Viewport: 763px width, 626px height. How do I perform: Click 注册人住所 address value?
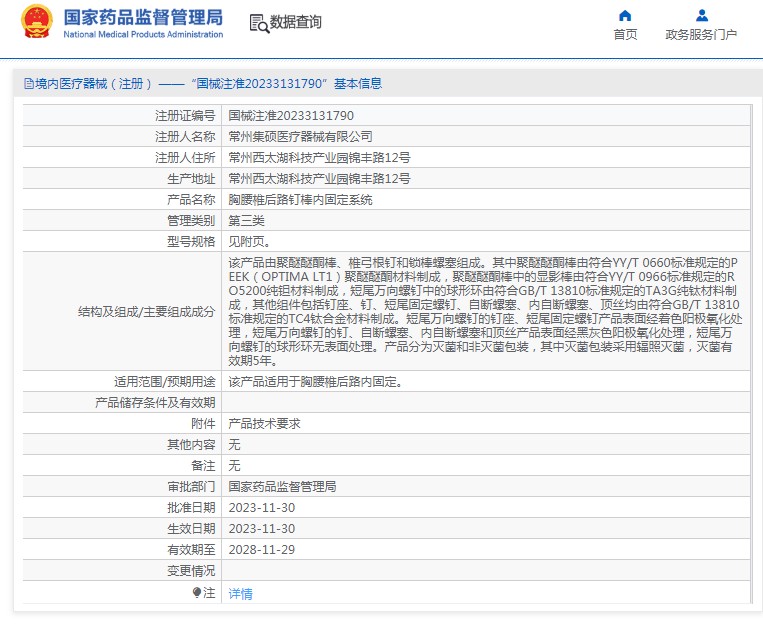point(319,158)
